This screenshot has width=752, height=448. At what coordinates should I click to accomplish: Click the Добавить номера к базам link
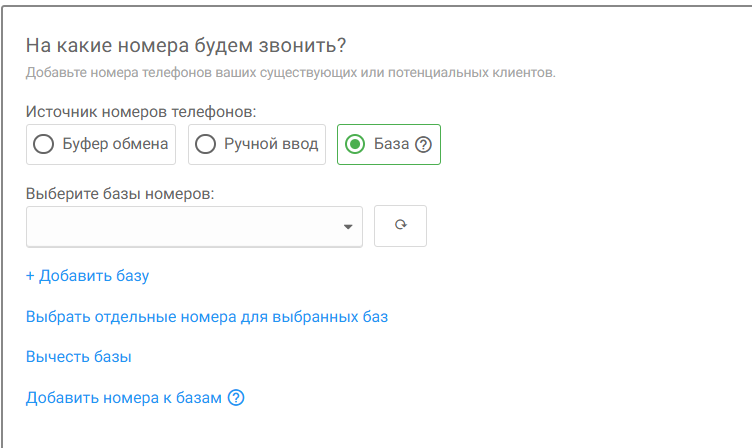click(122, 398)
